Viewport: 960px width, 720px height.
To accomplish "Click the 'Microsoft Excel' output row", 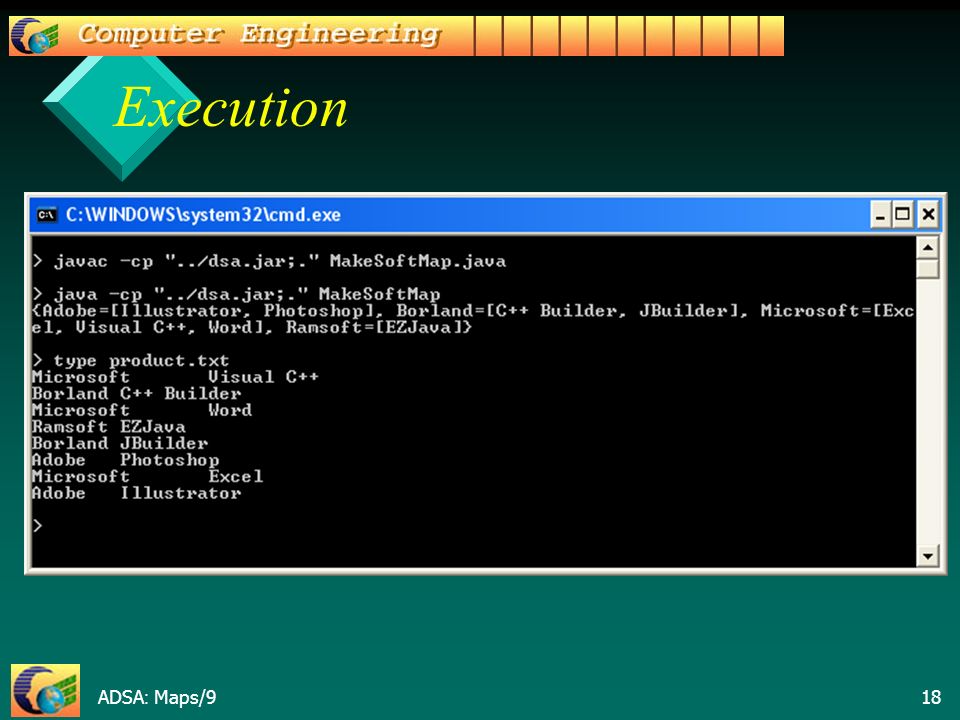I will click(147, 476).
